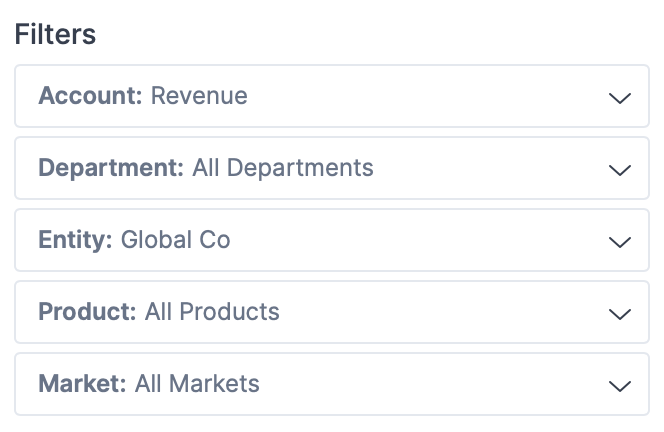Viewport: 664px width, 432px height.
Task: Select the "Revenue" value text
Action: pos(199,96)
